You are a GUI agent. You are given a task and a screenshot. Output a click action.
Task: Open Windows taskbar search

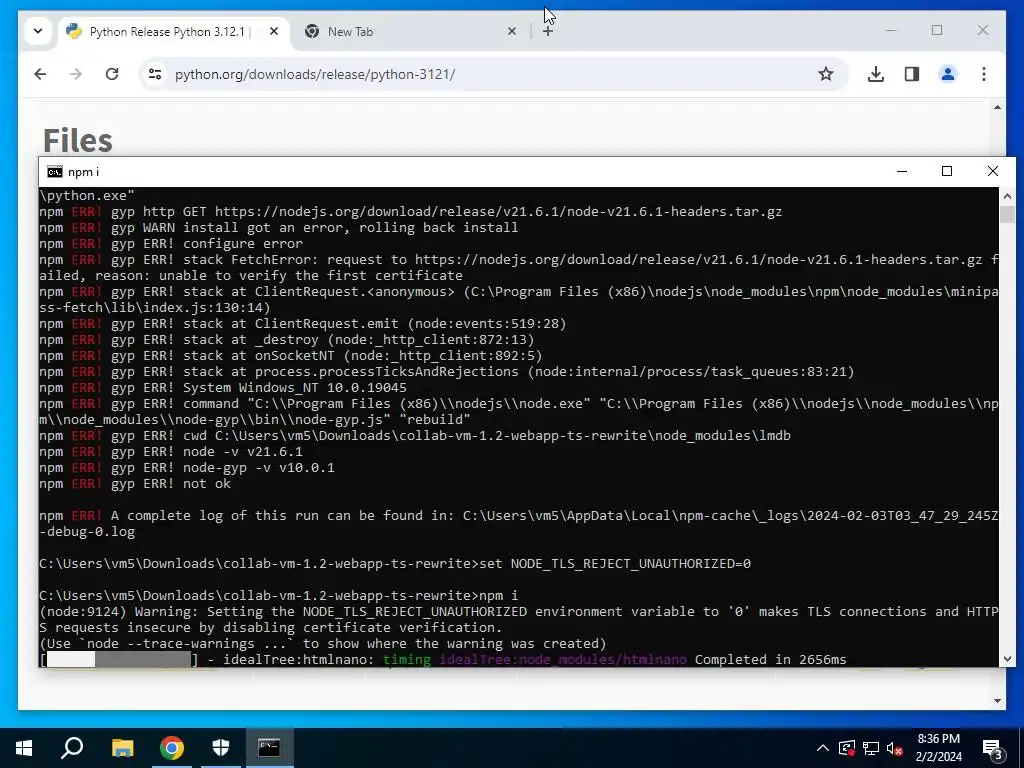(72, 748)
